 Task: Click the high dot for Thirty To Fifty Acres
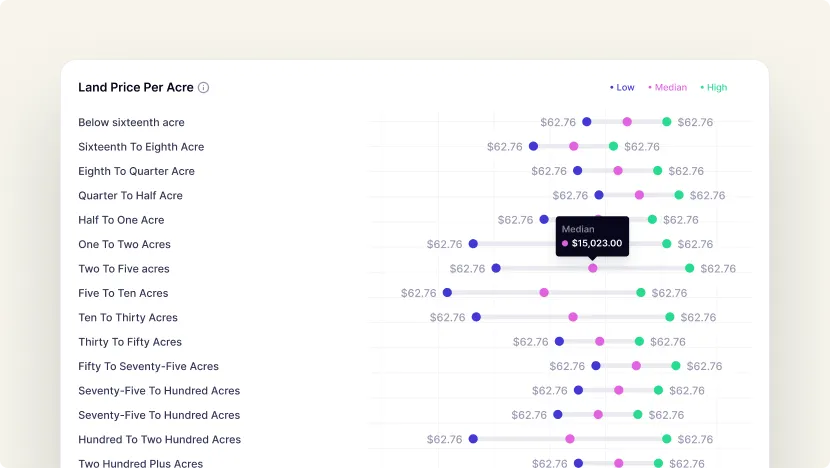pos(639,342)
